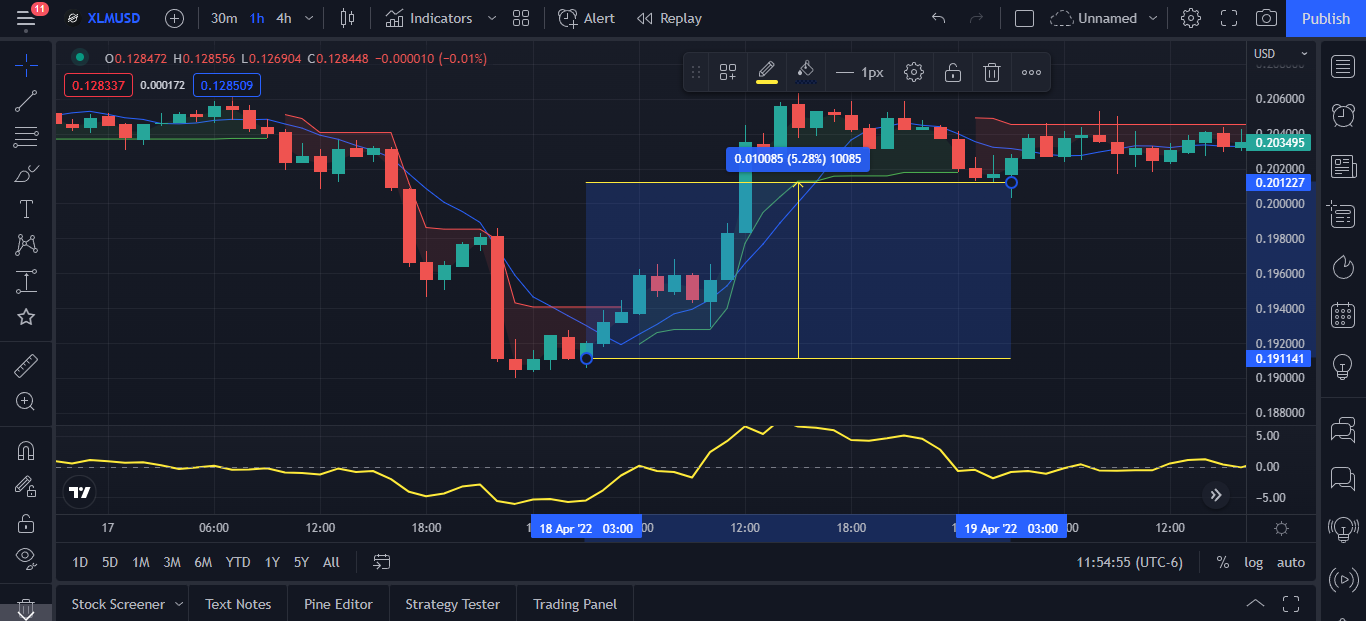This screenshot has width=1366, height=621.
Task: Select the zoom in tool
Action: tap(26, 402)
